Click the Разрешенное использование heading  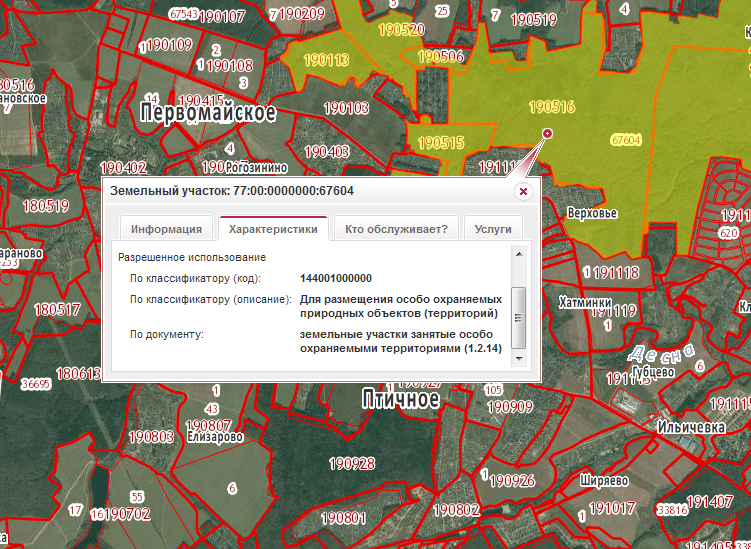(x=192, y=257)
